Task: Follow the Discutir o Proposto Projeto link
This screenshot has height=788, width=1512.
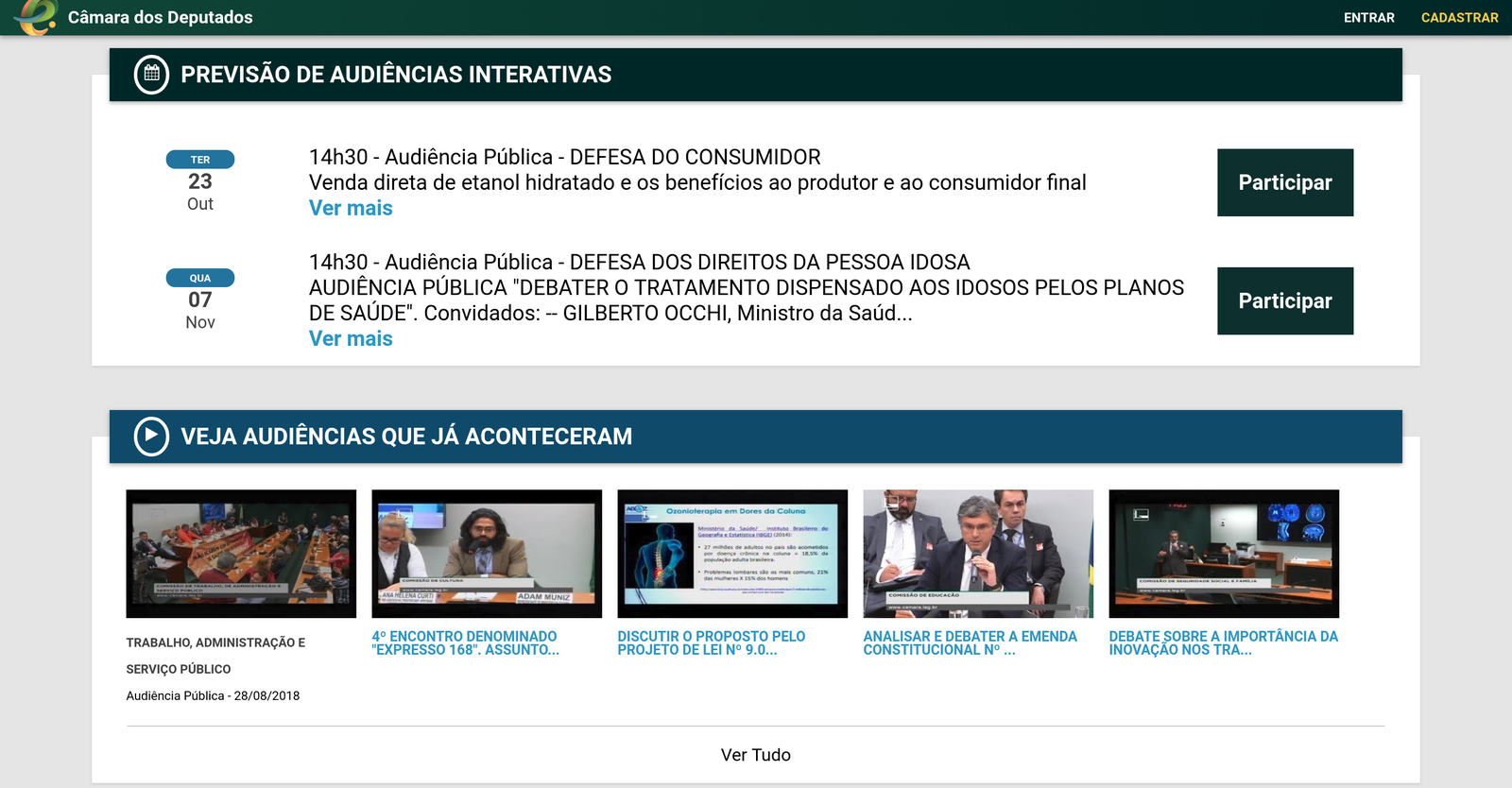Action: tap(711, 643)
